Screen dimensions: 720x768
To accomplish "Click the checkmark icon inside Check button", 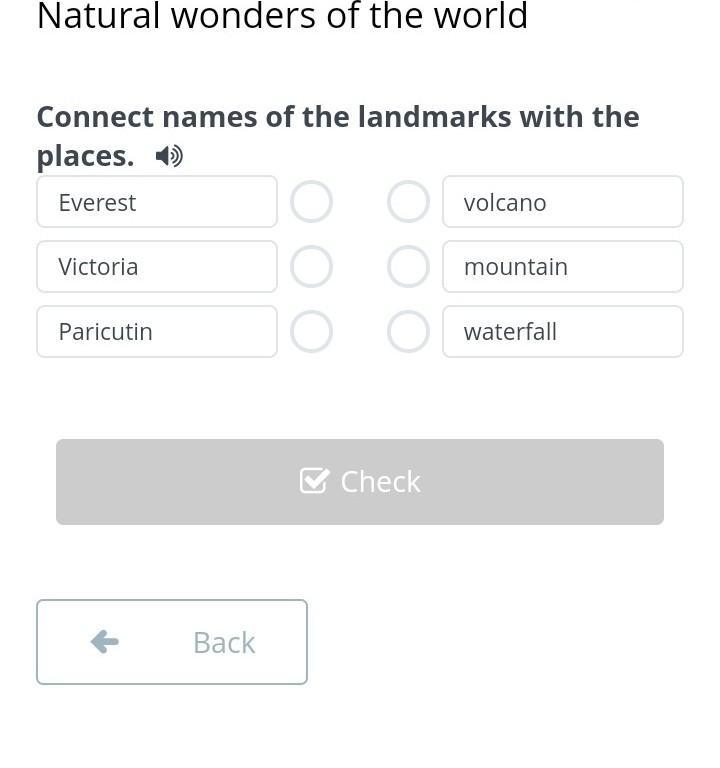I will pos(314,481).
